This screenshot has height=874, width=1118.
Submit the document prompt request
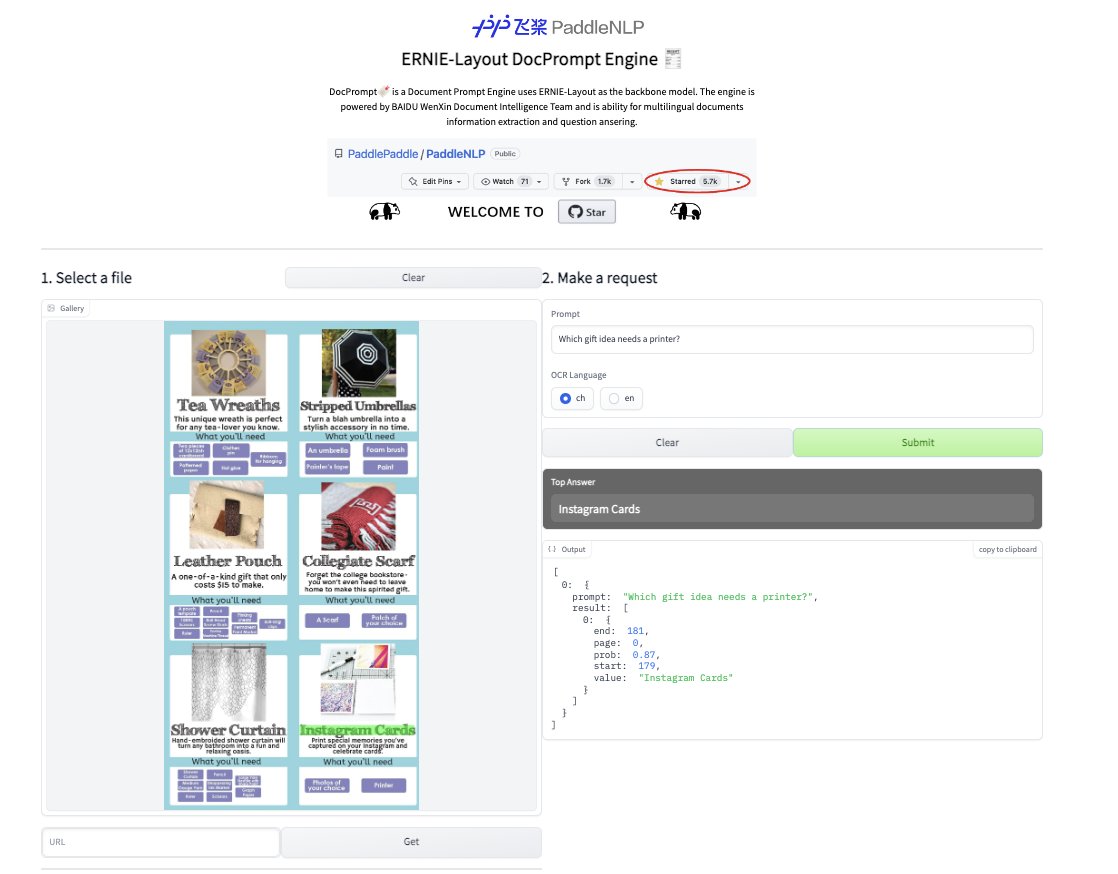(x=916, y=442)
